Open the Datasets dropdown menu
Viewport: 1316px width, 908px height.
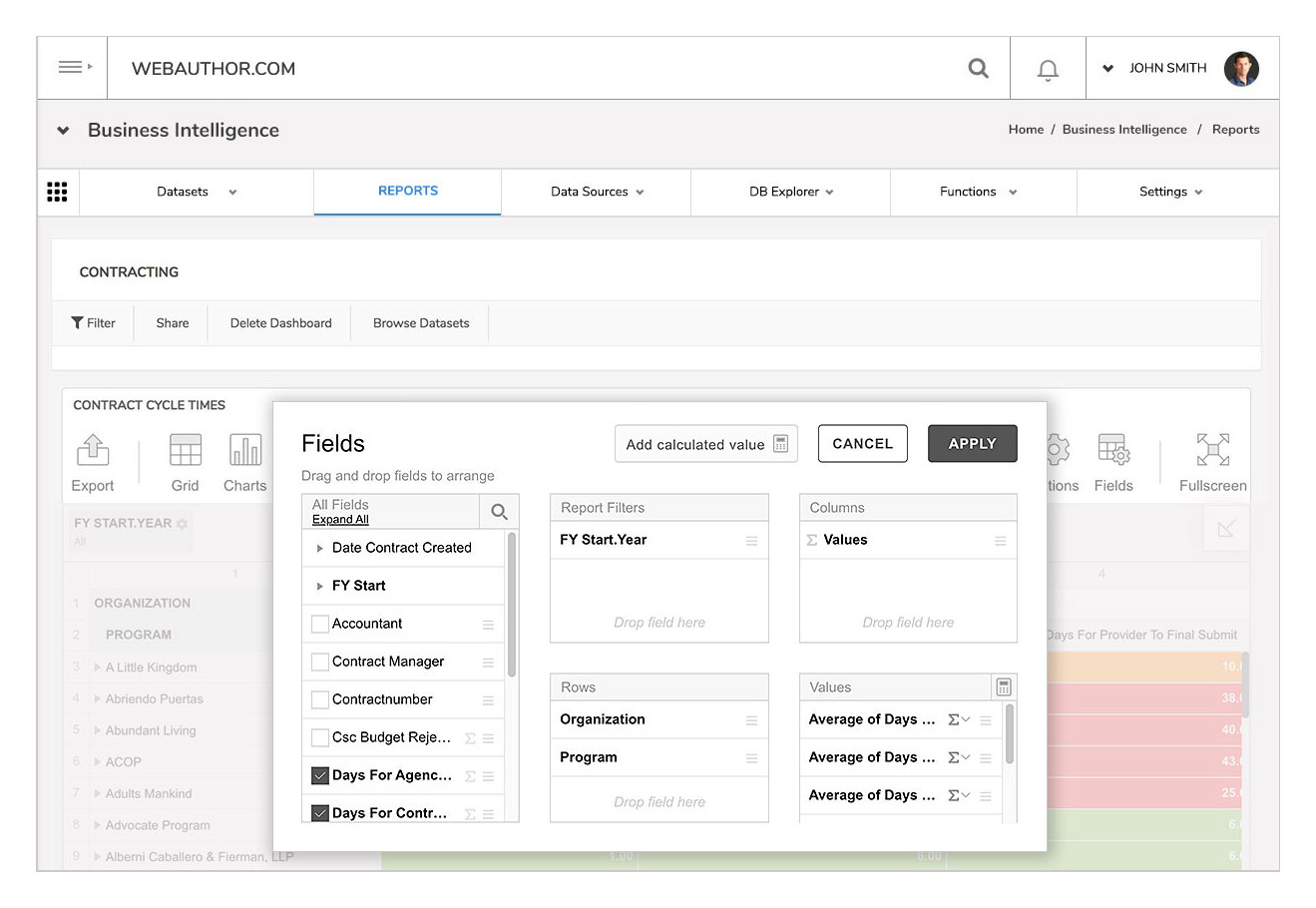click(197, 192)
